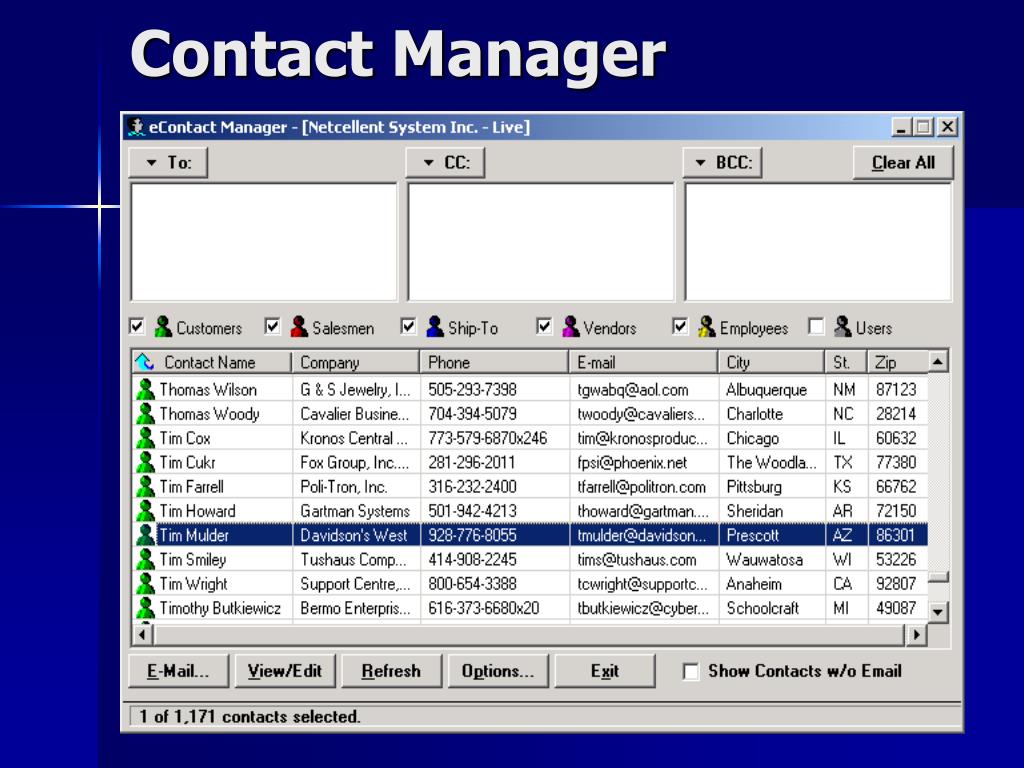Sort by St. column header
Screen dimensions: 1024x768
click(x=846, y=362)
